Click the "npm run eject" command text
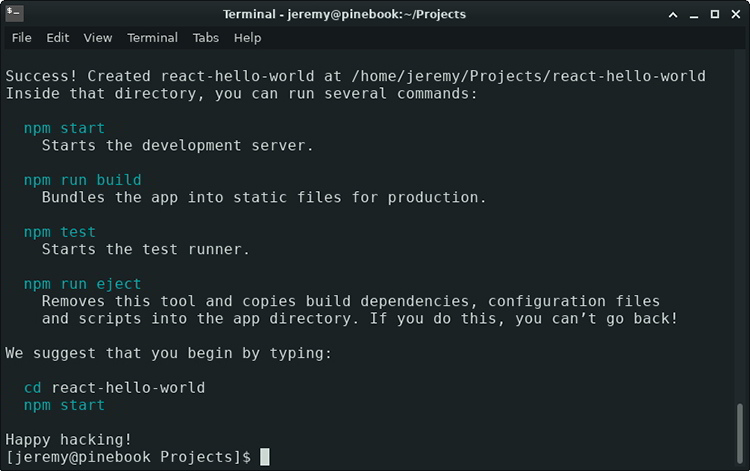 pos(83,284)
